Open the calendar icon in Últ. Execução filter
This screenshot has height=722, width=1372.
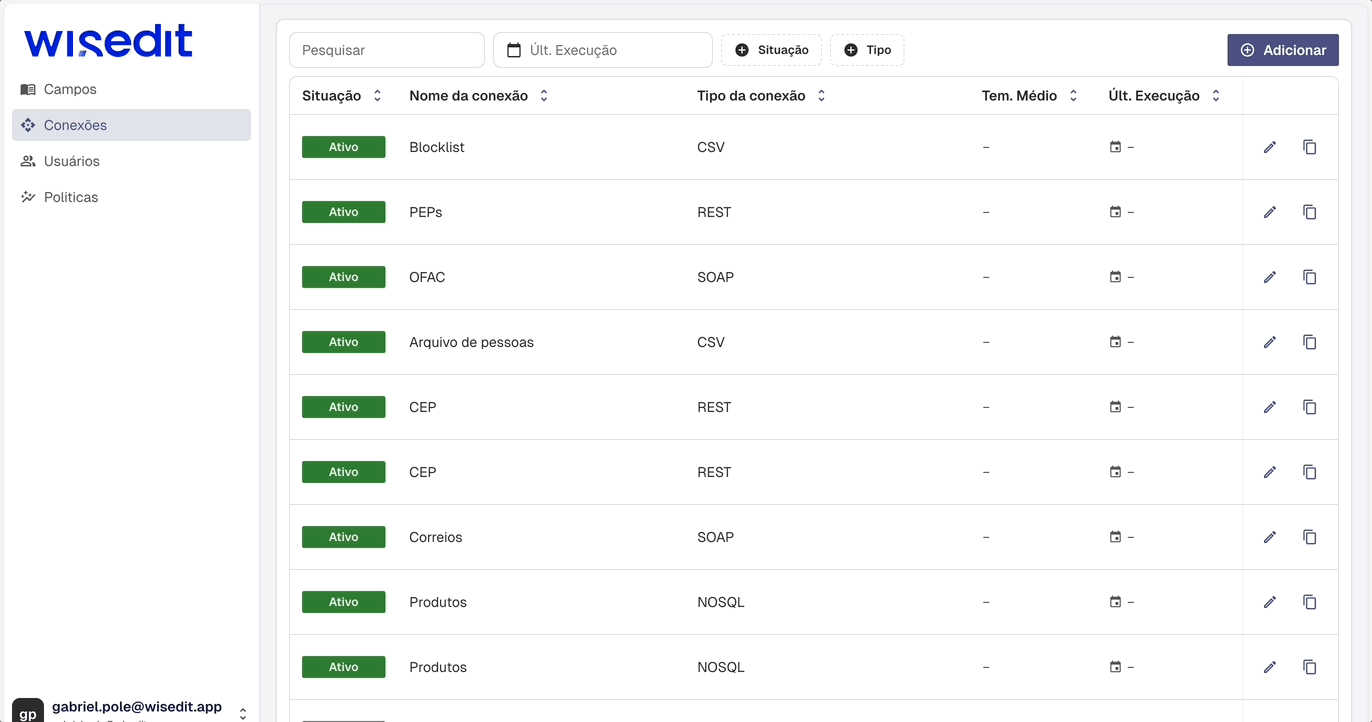[515, 49]
